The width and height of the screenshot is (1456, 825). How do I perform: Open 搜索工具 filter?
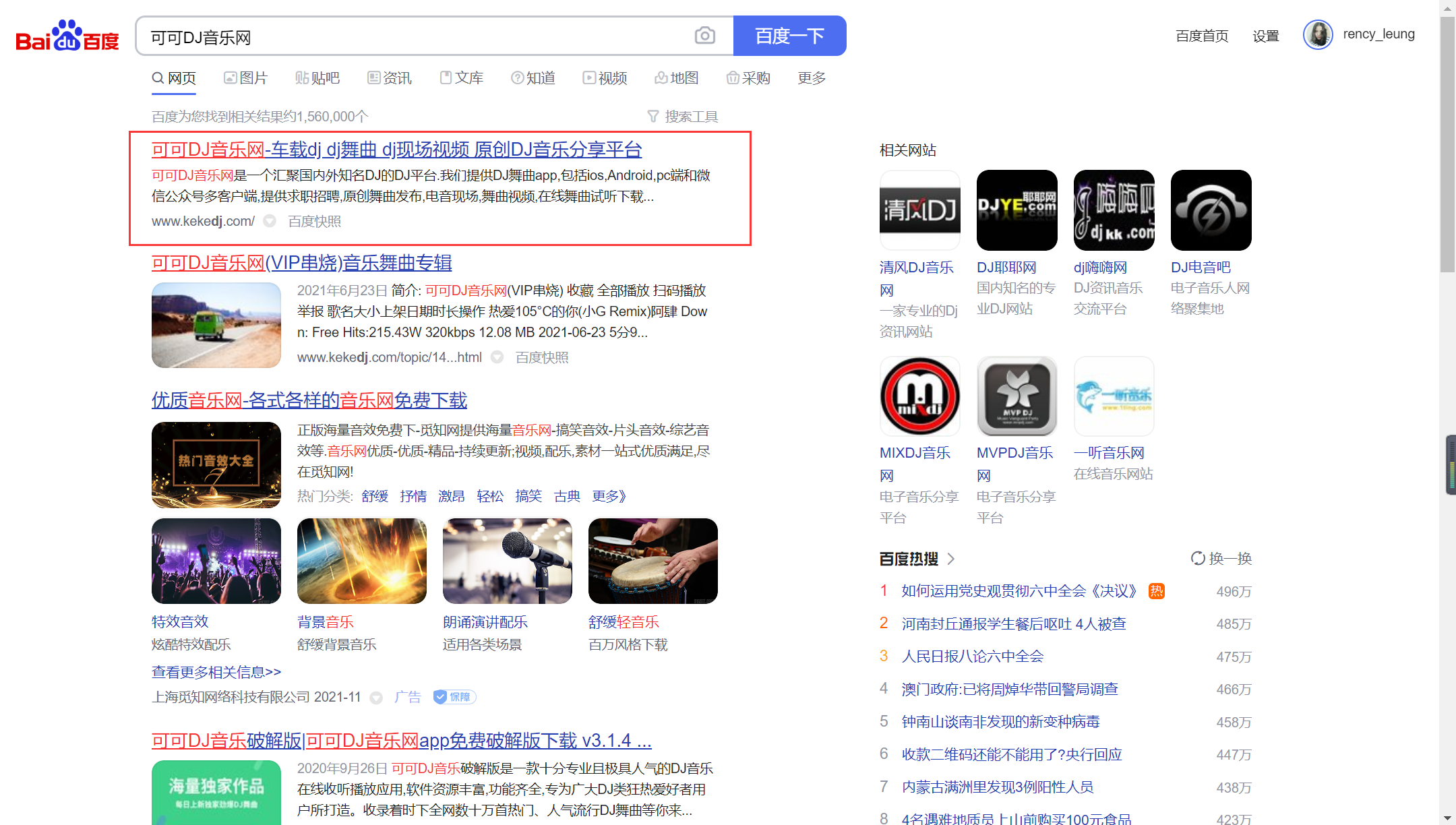[x=683, y=117]
